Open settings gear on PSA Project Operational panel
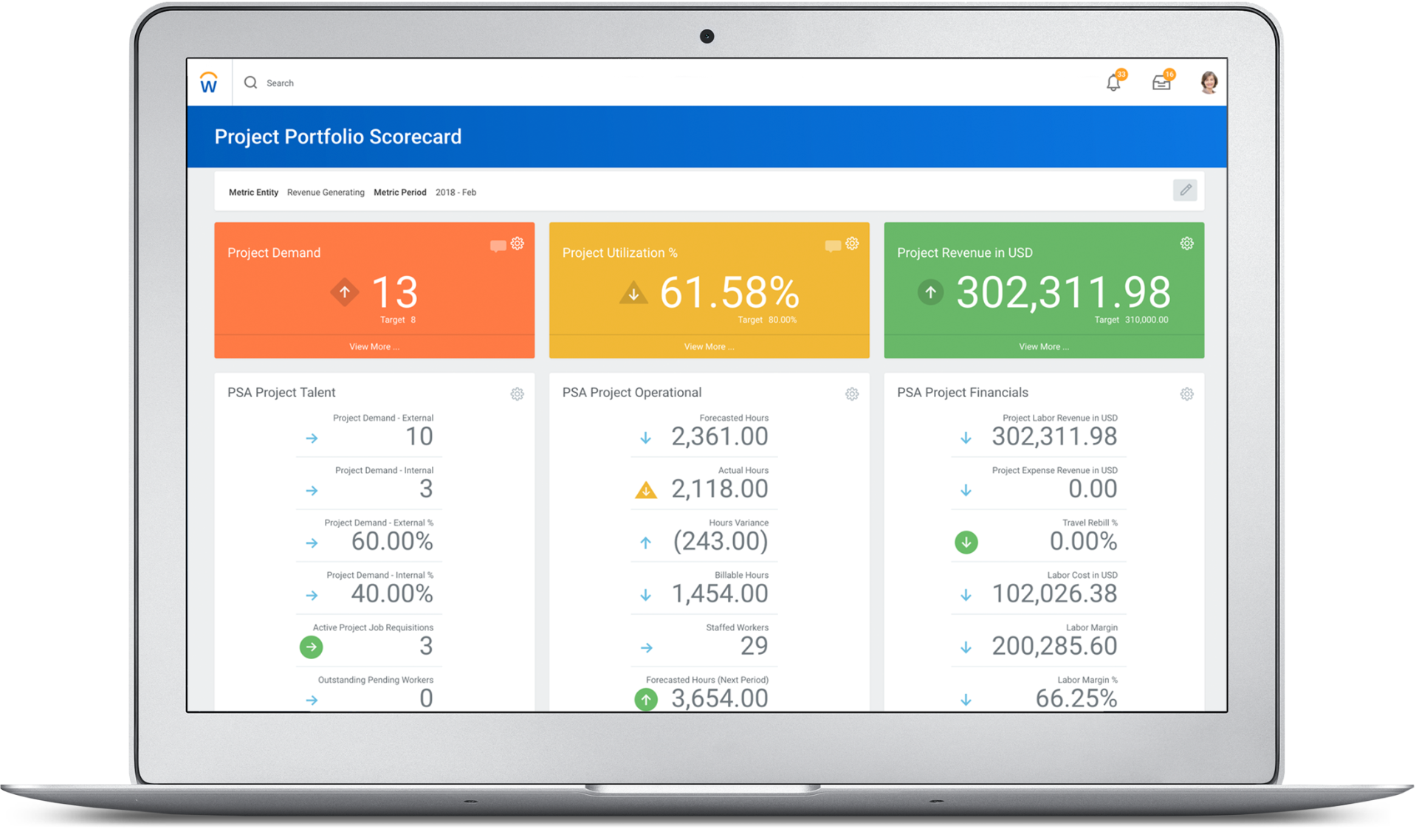 point(851,394)
